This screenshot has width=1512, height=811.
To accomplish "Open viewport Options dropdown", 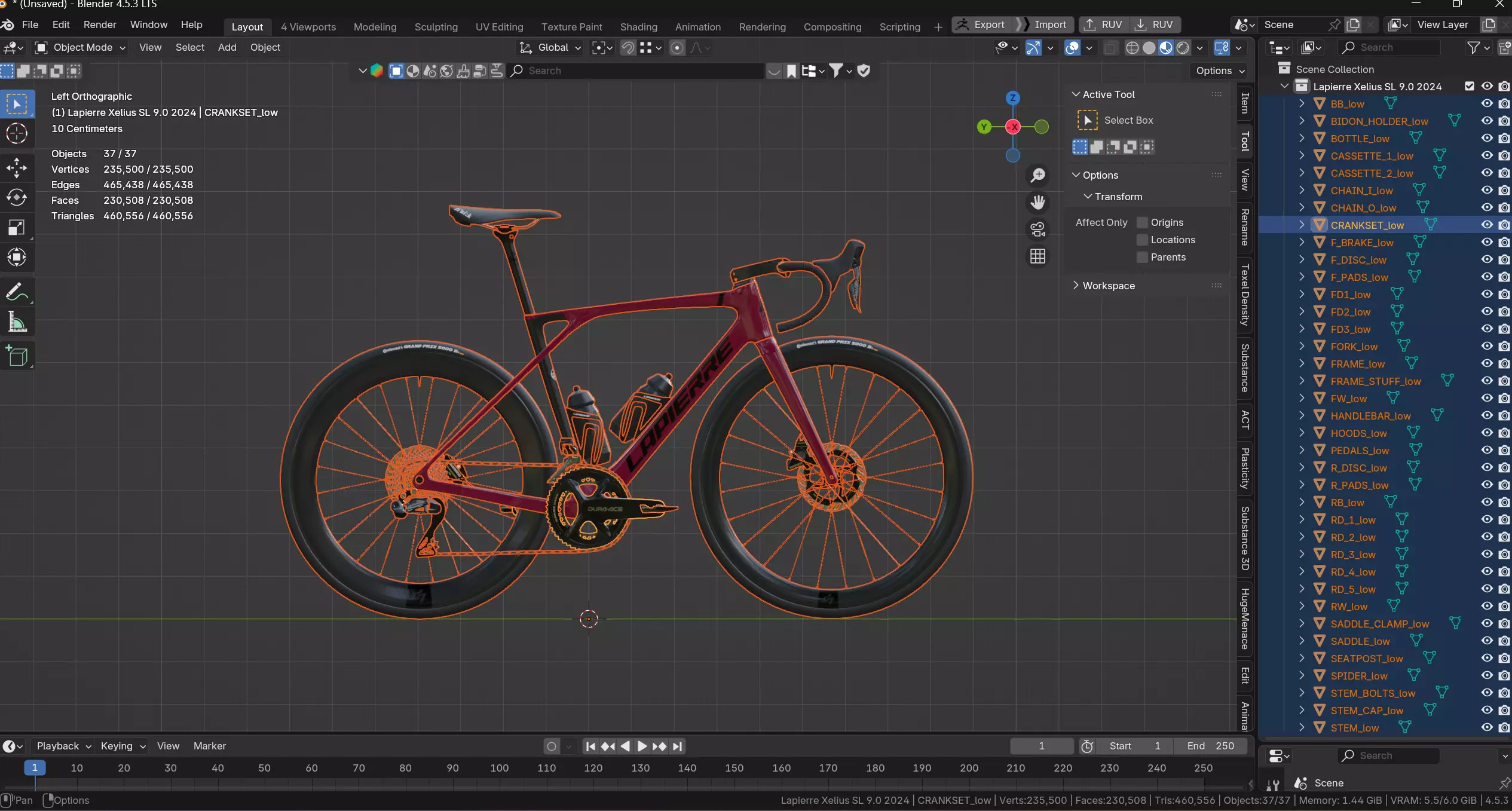I will pos(1220,71).
